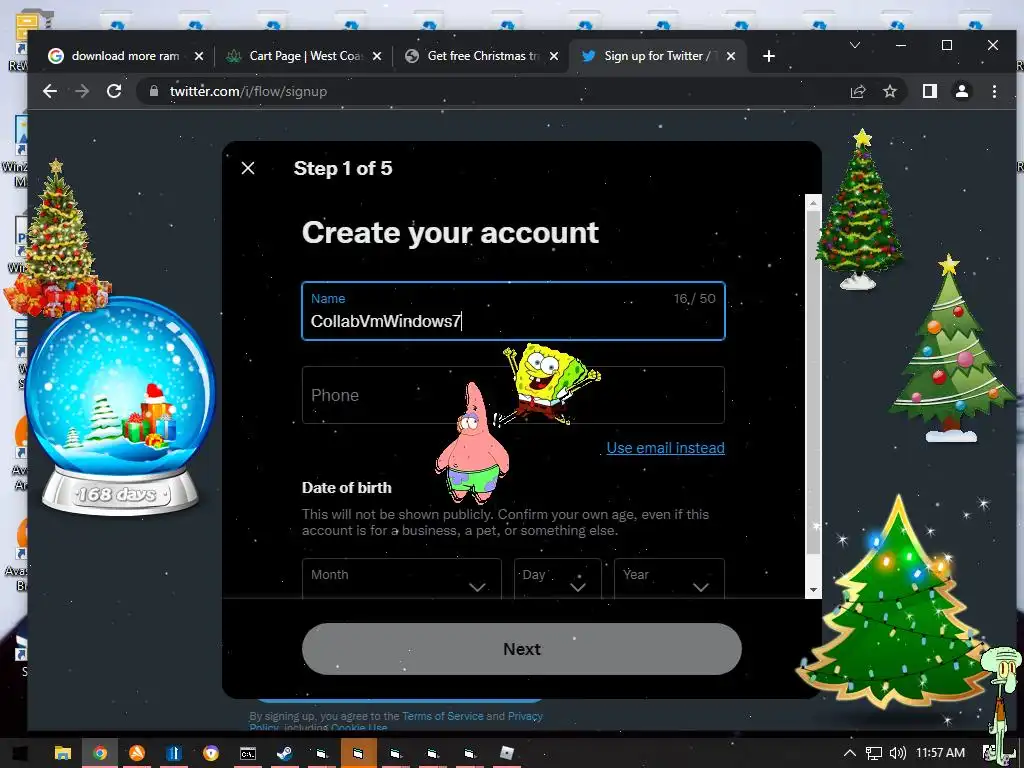Open network status in system tray
1024x768 pixels.
[x=874, y=753]
